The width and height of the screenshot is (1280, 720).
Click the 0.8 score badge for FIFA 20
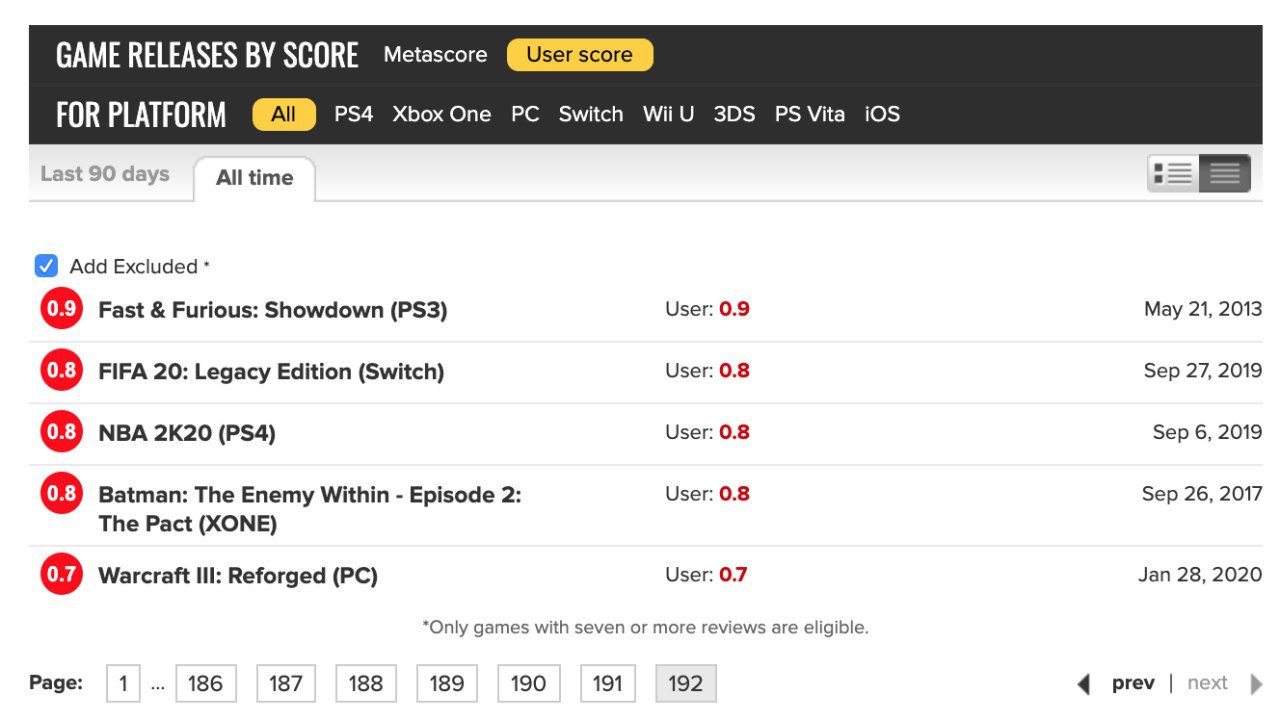pos(61,371)
